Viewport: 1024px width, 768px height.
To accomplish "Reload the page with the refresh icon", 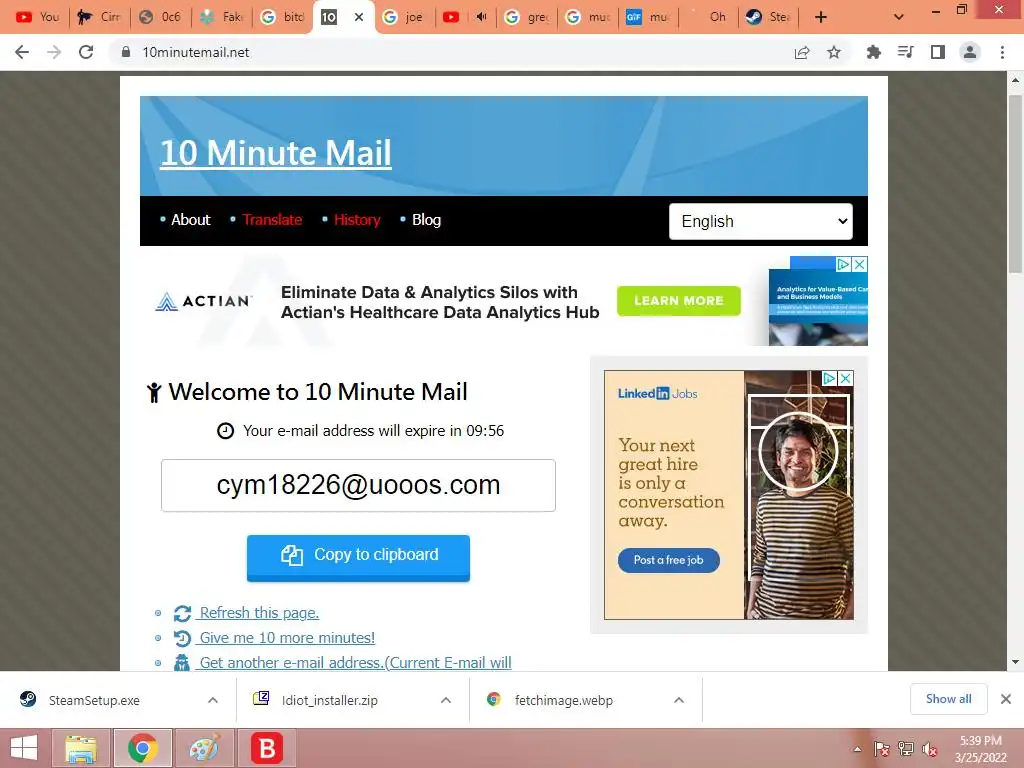I will [86, 52].
